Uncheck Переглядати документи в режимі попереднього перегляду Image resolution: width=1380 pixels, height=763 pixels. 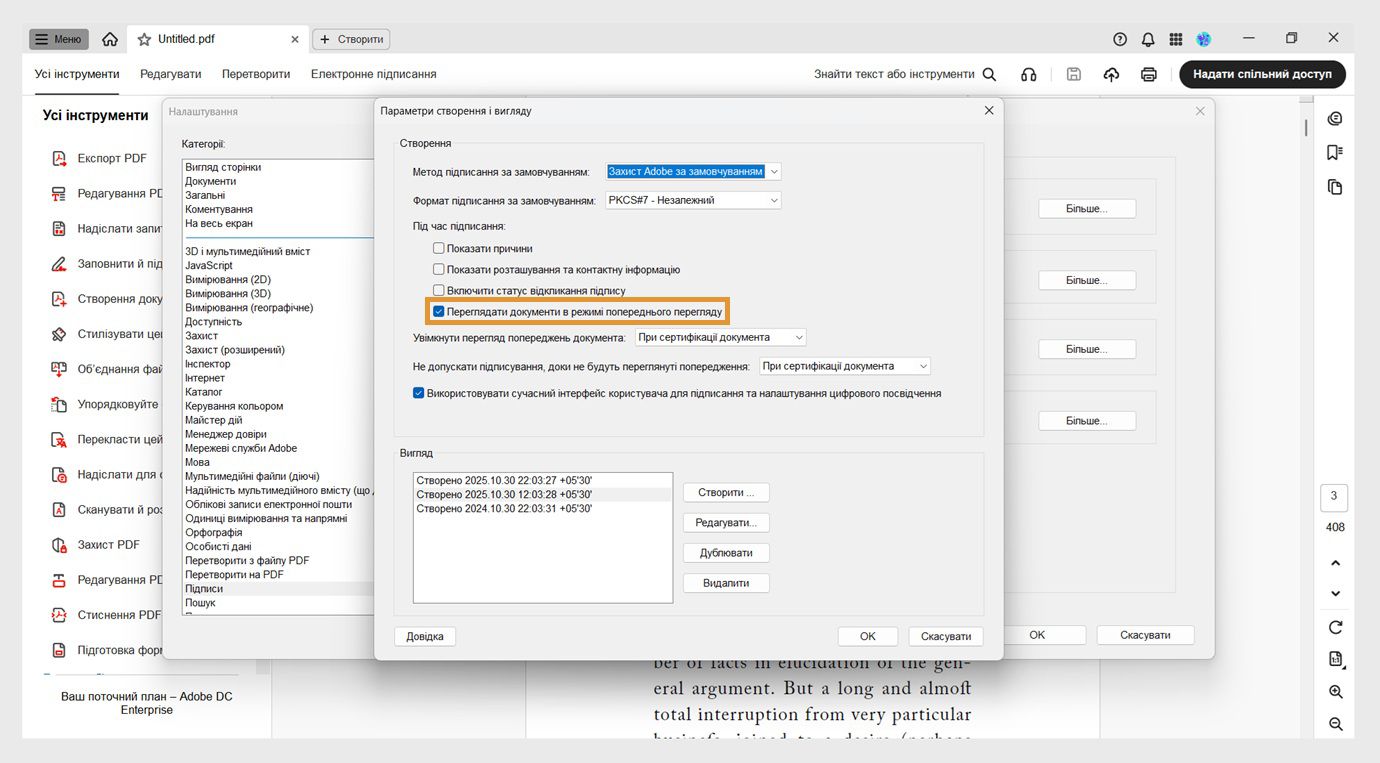(438, 312)
